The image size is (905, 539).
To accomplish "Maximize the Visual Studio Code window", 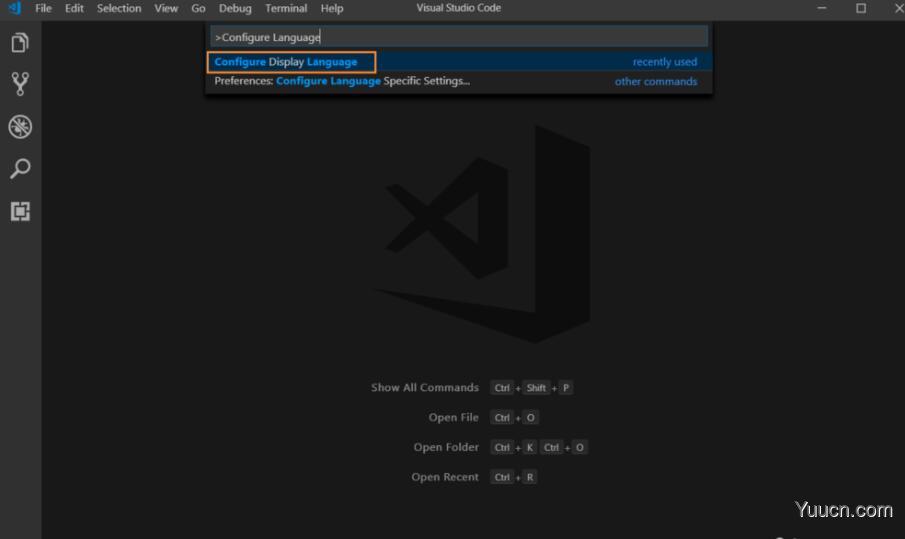I will tap(861, 8).
